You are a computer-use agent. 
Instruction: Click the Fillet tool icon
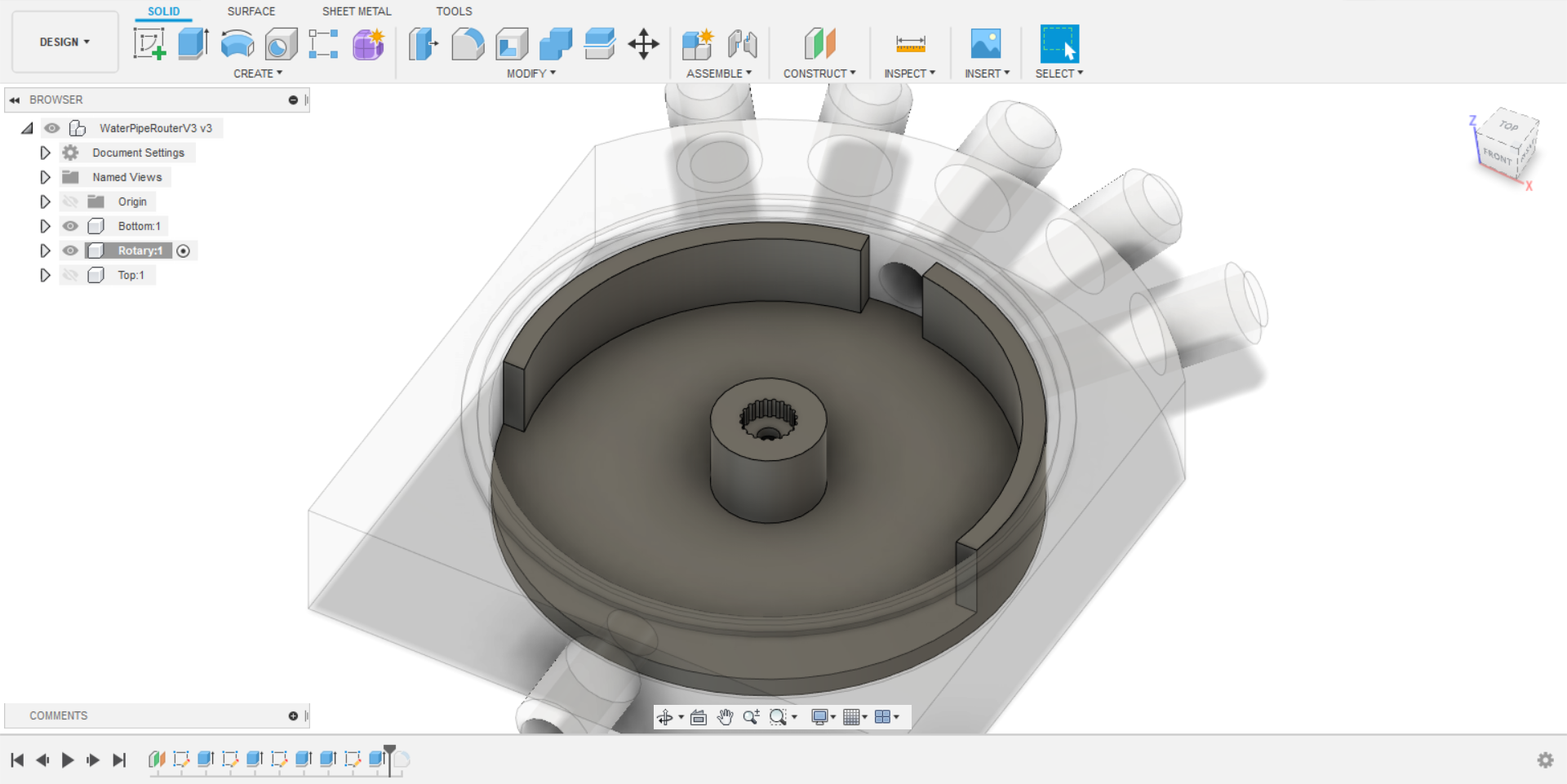coord(468,44)
